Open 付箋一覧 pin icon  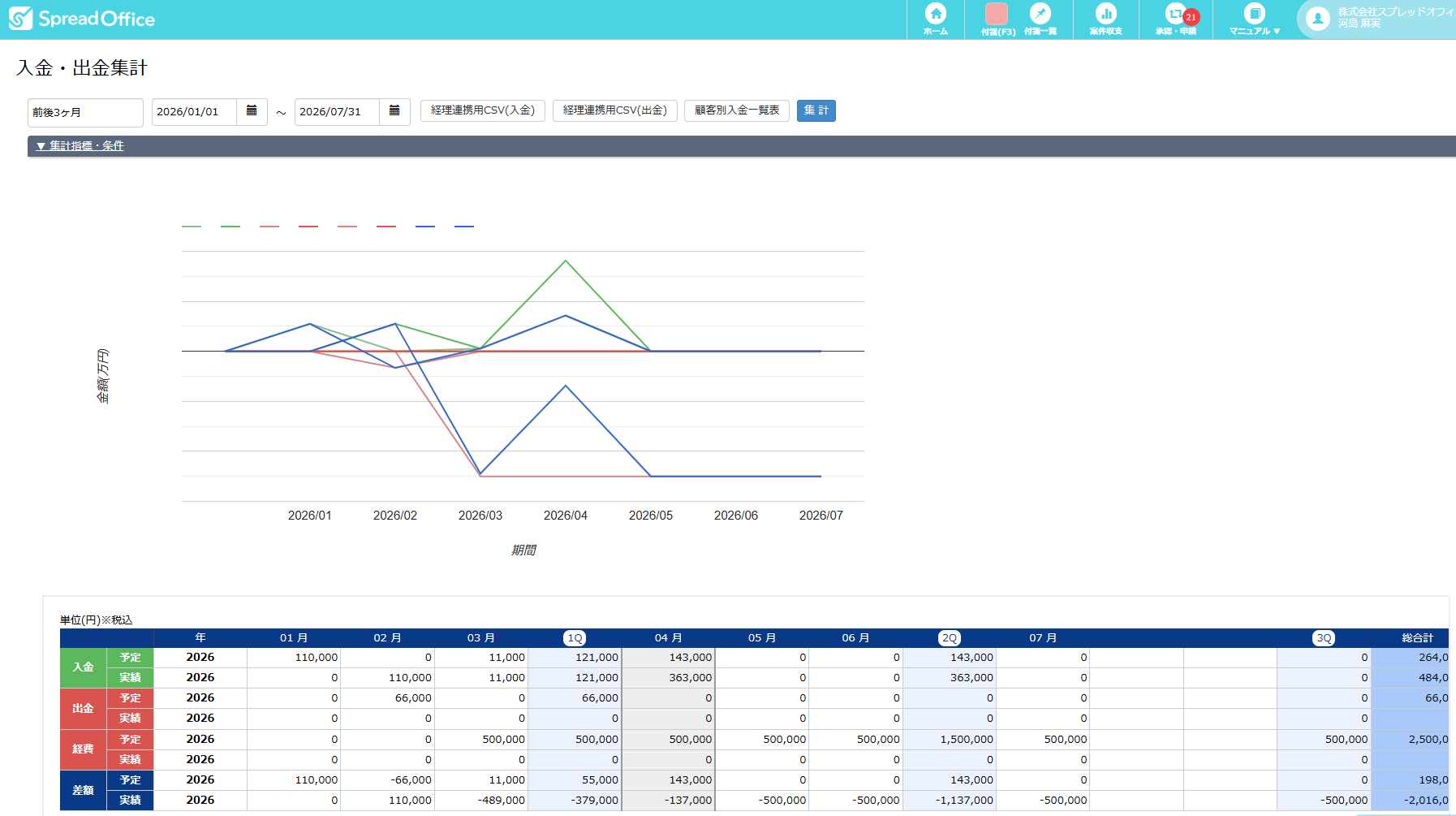[x=1040, y=15]
